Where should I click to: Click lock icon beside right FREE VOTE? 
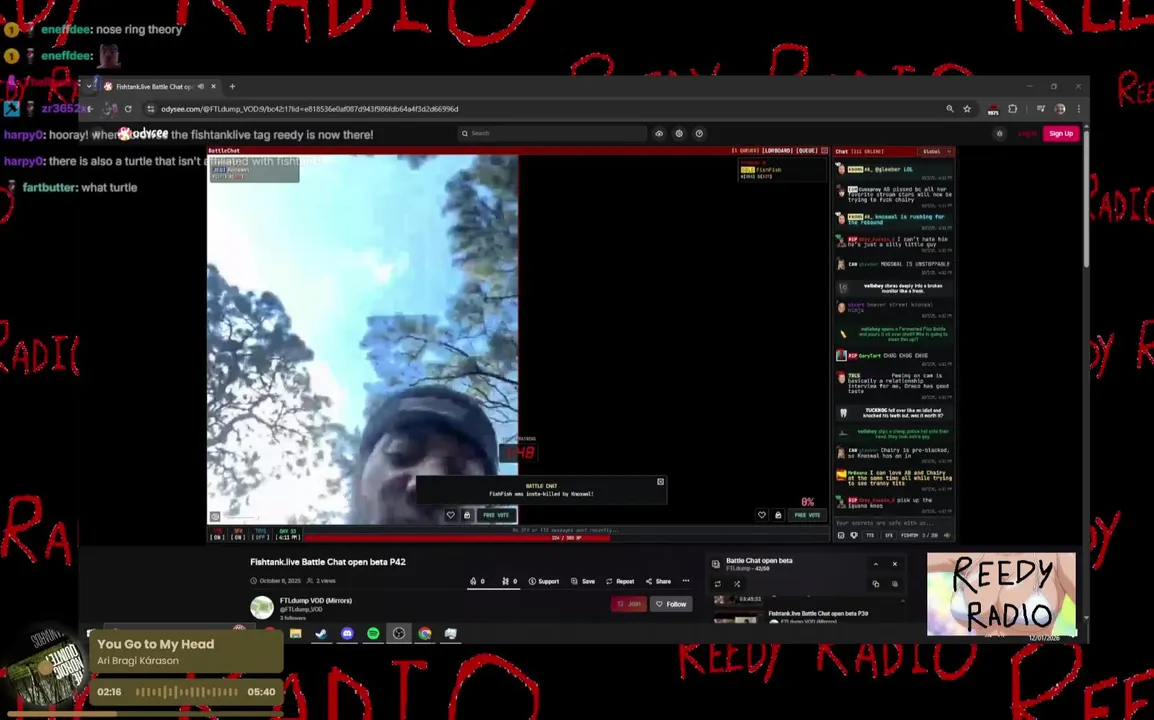point(778,515)
